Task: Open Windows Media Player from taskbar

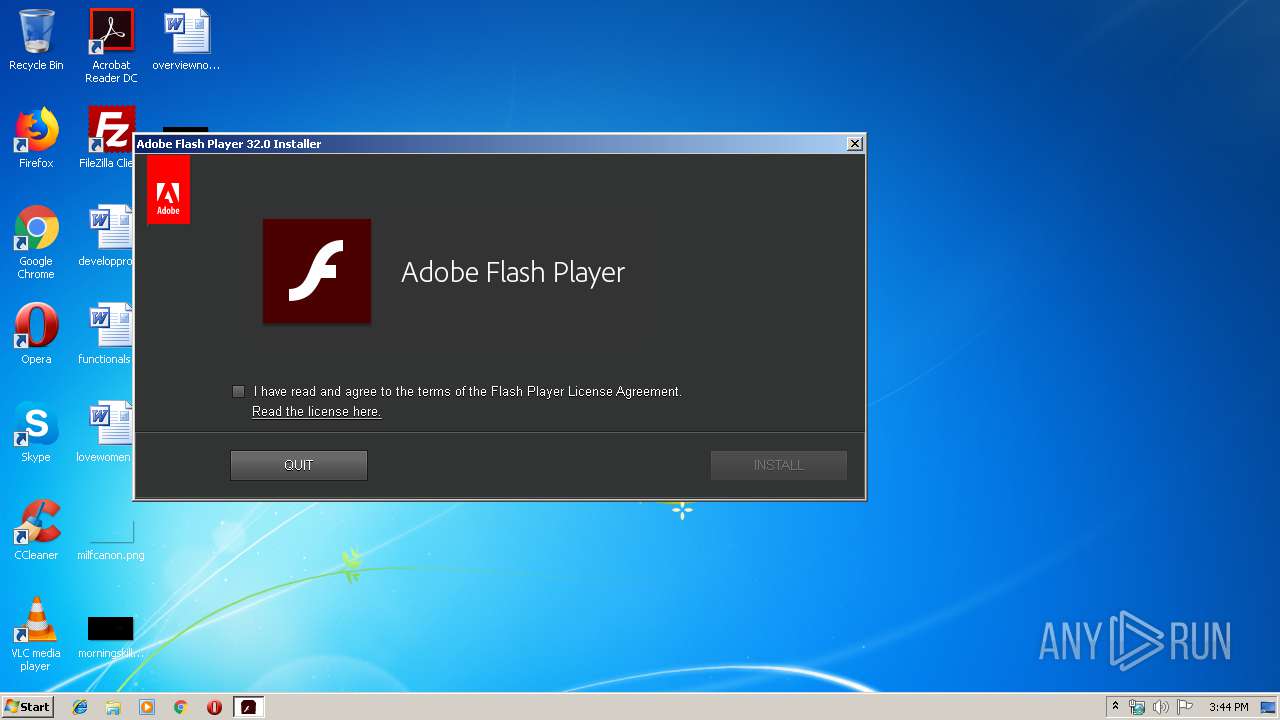Action: [x=147, y=707]
